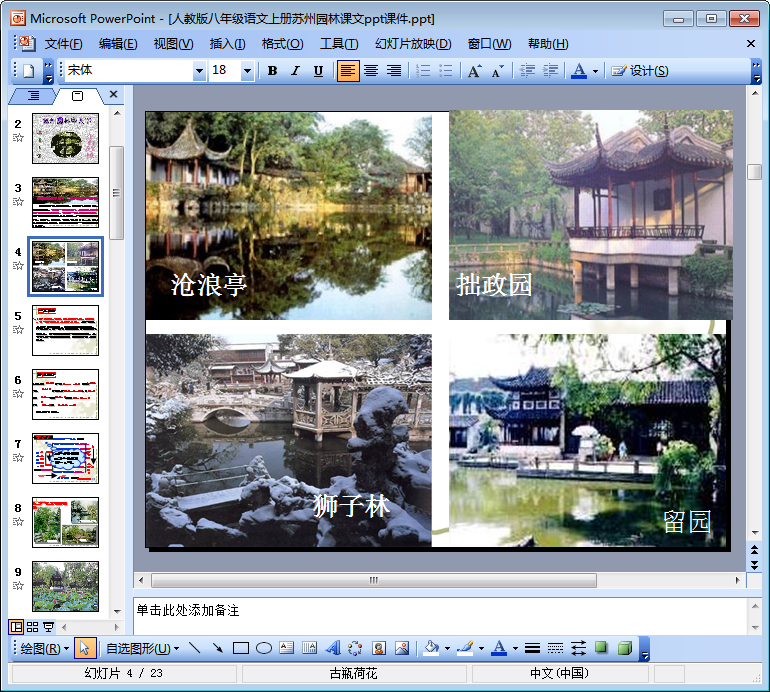Select slide 3 thumbnail
This screenshot has width=770, height=692.
[x=65, y=202]
